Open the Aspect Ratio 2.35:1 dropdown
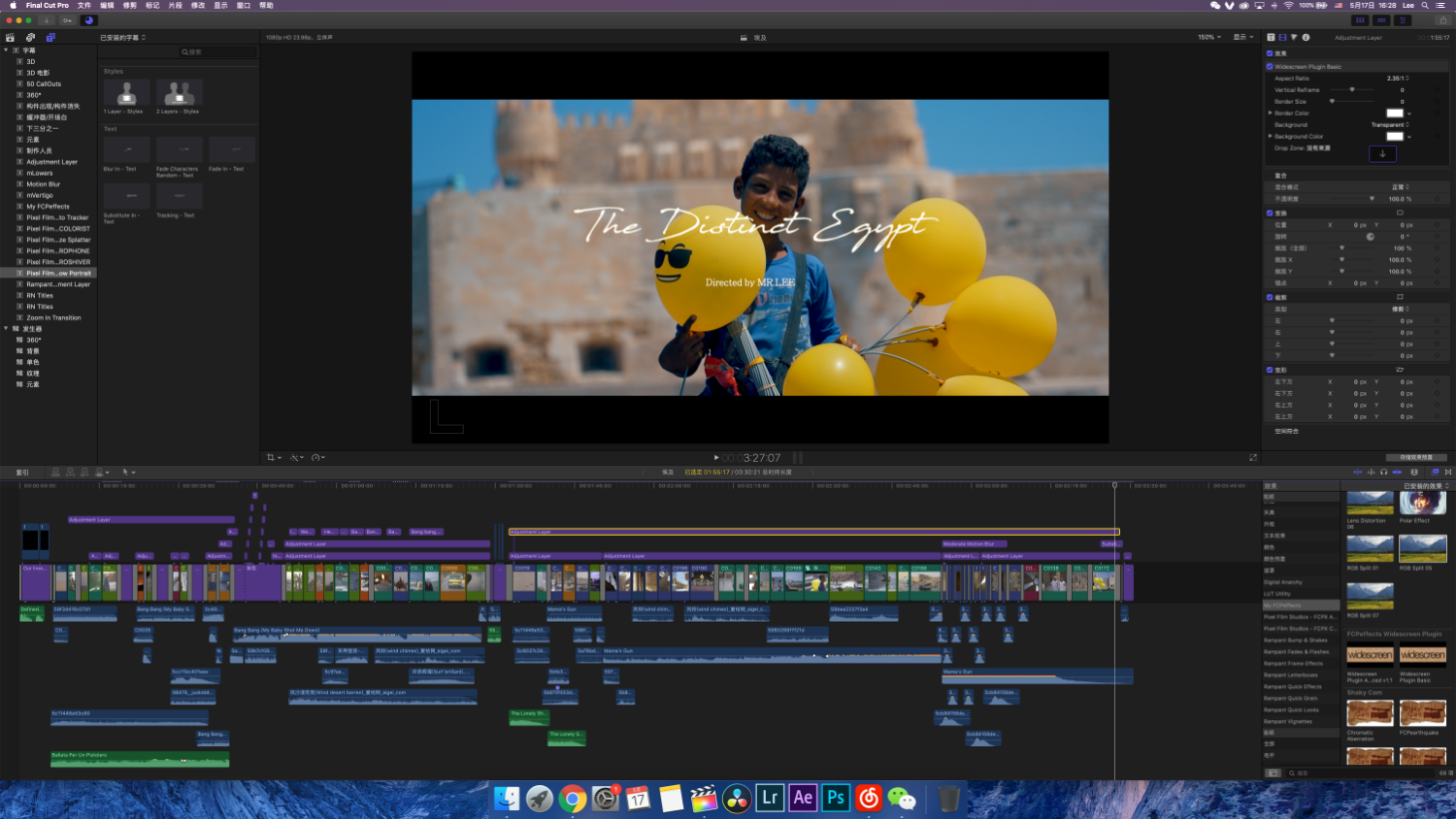Image resolution: width=1456 pixels, height=819 pixels. coord(1398,79)
